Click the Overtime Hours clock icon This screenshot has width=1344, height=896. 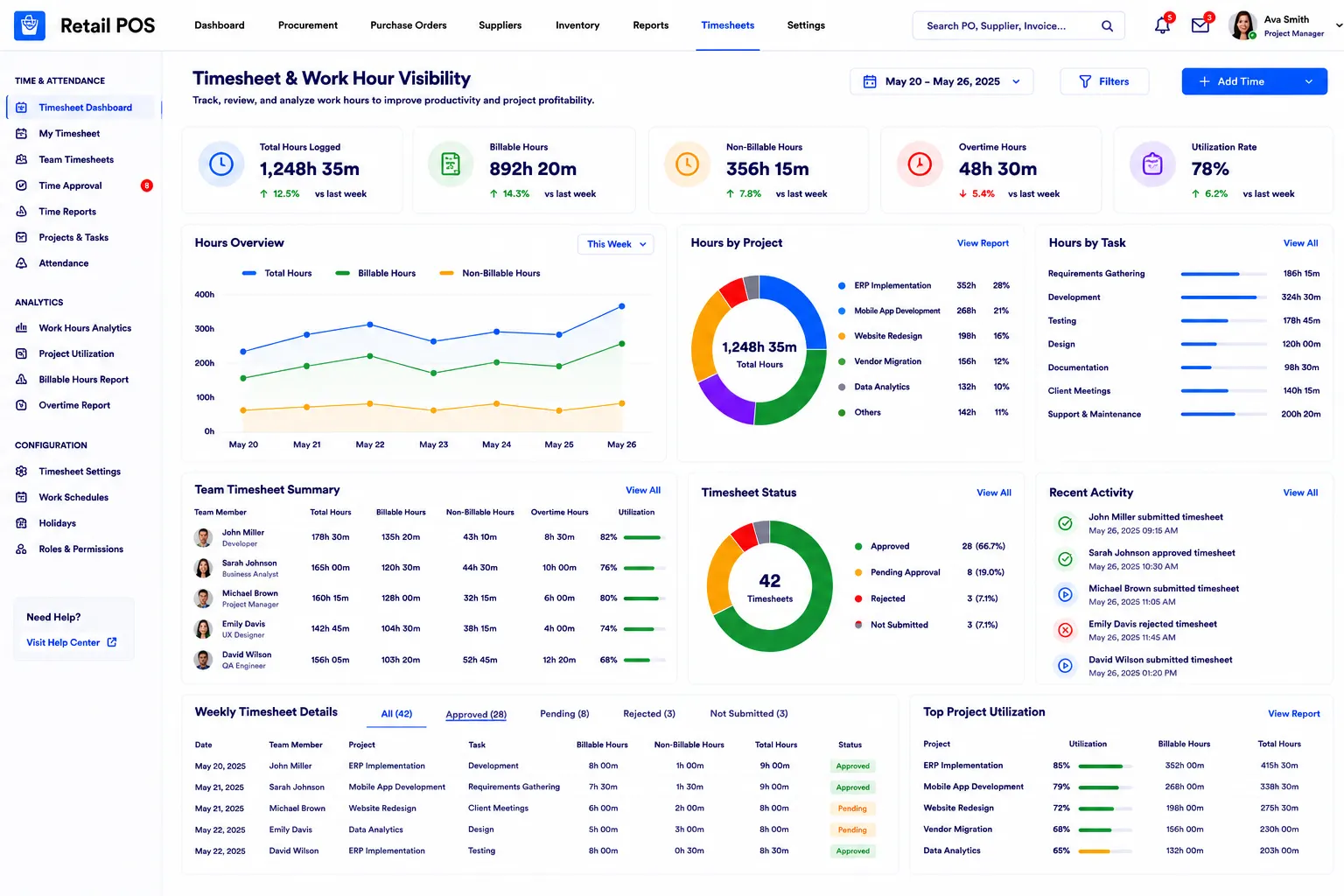(920, 164)
